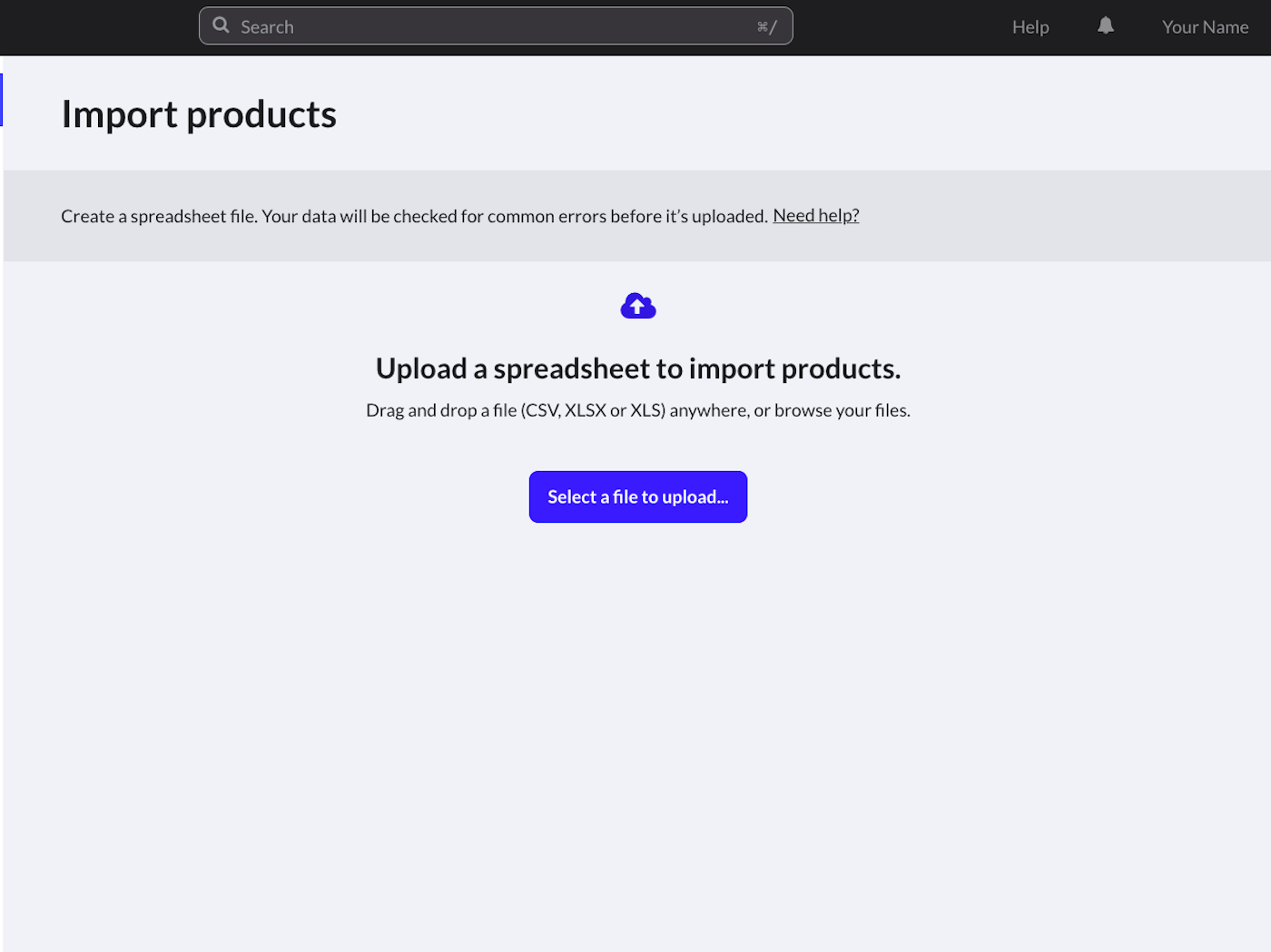Image resolution: width=1271 pixels, height=952 pixels.
Task: Open the Your Name account menu
Action: (1205, 27)
